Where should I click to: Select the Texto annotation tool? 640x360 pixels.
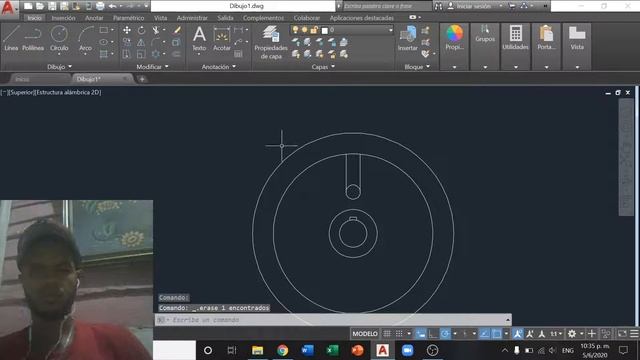point(199,38)
